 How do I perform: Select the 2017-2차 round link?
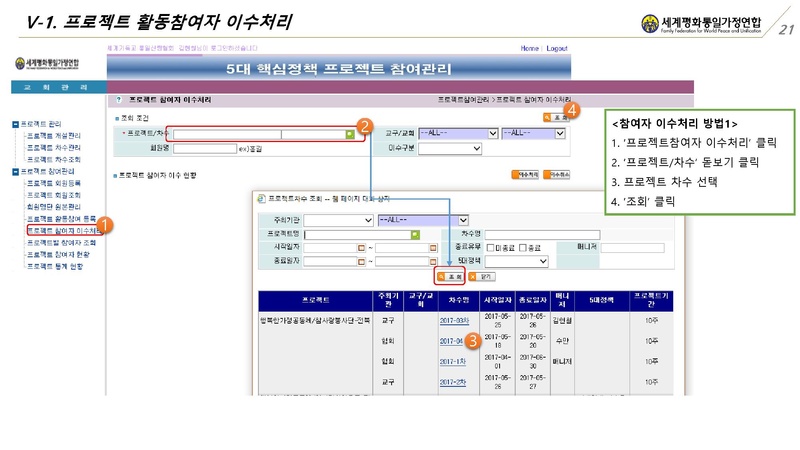click(x=453, y=382)
